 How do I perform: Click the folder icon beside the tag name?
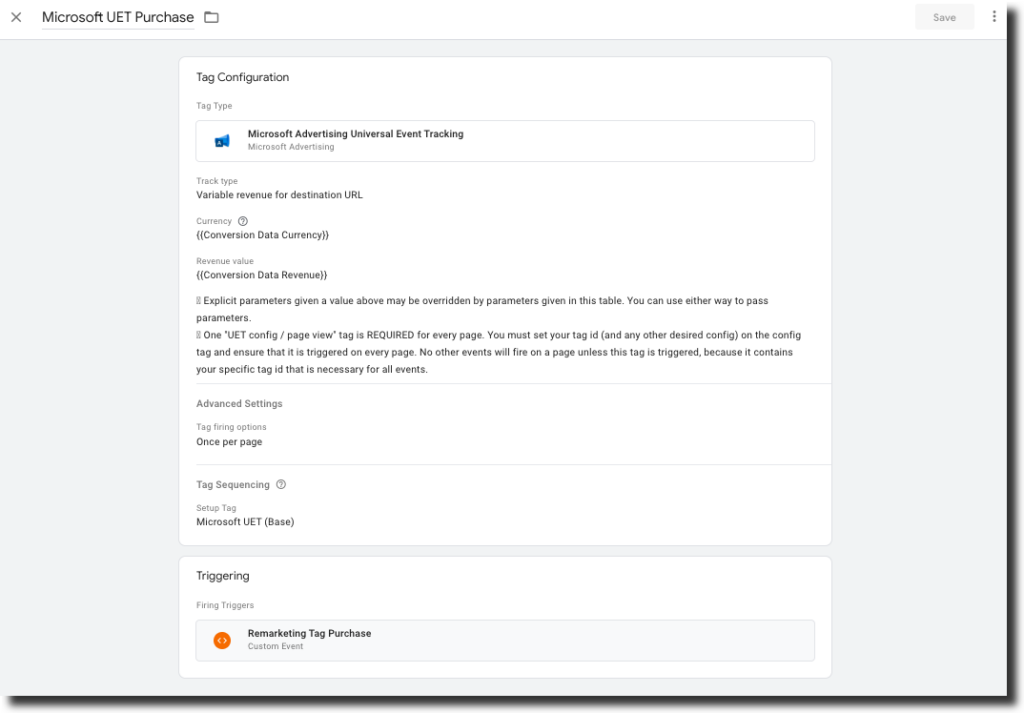211,17
